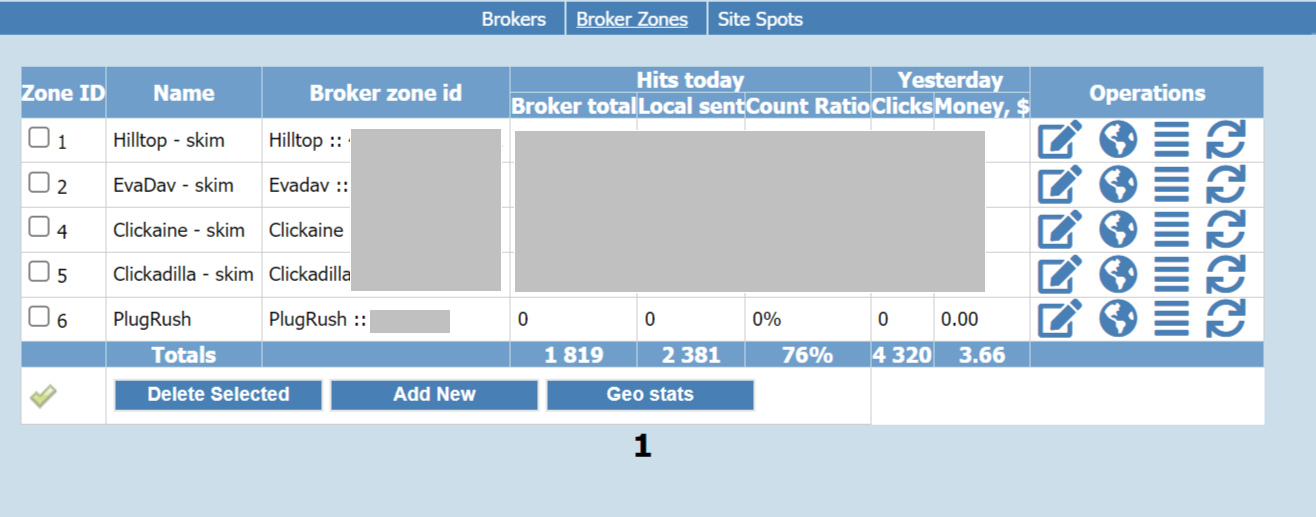
Task: Open globe geo icon for Hilltop - skim
Action: pyautogui.click(x=1118, y=140)
